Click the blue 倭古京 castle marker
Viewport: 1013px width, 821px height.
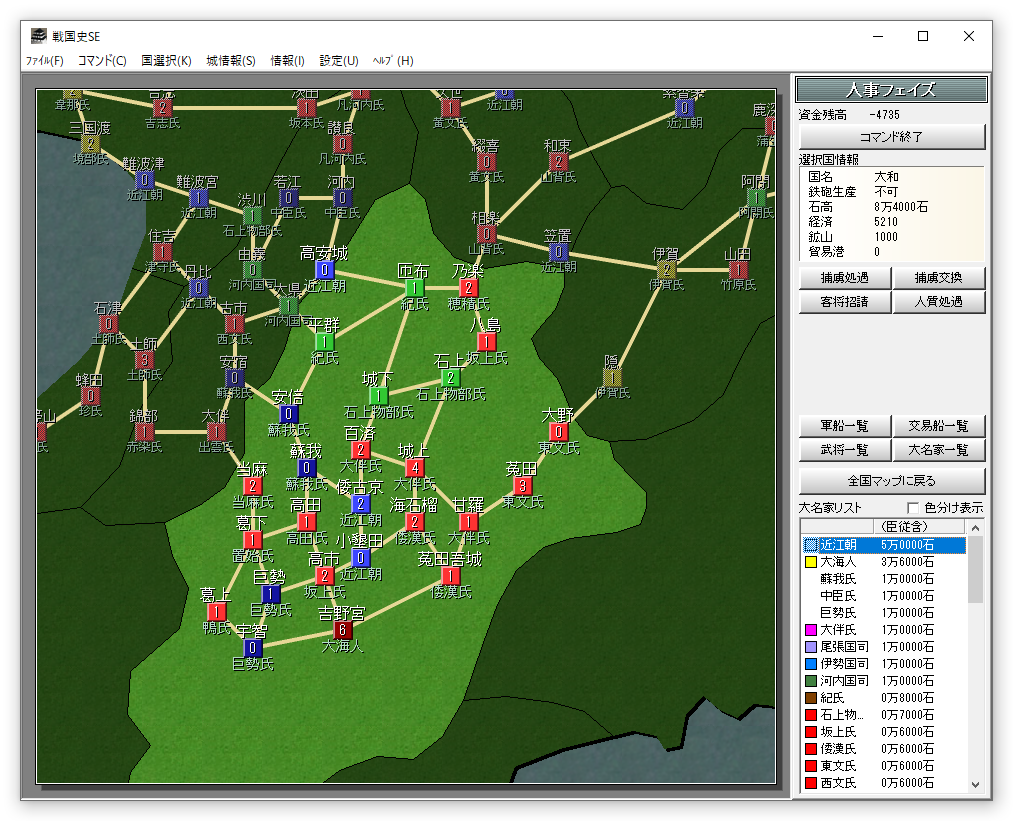tap(361, 504)
